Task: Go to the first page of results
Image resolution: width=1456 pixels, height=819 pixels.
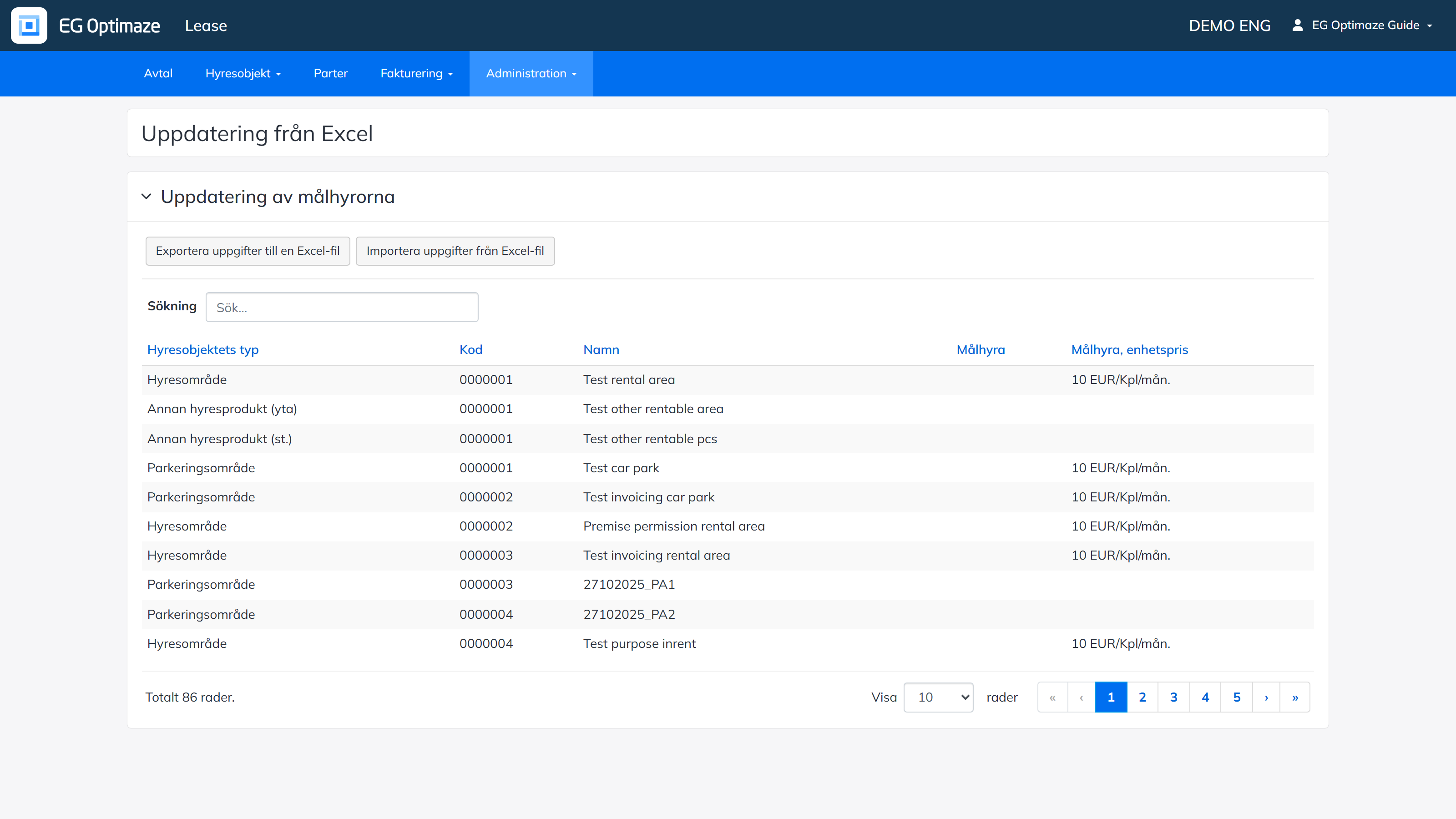Action: point(1052,697)
